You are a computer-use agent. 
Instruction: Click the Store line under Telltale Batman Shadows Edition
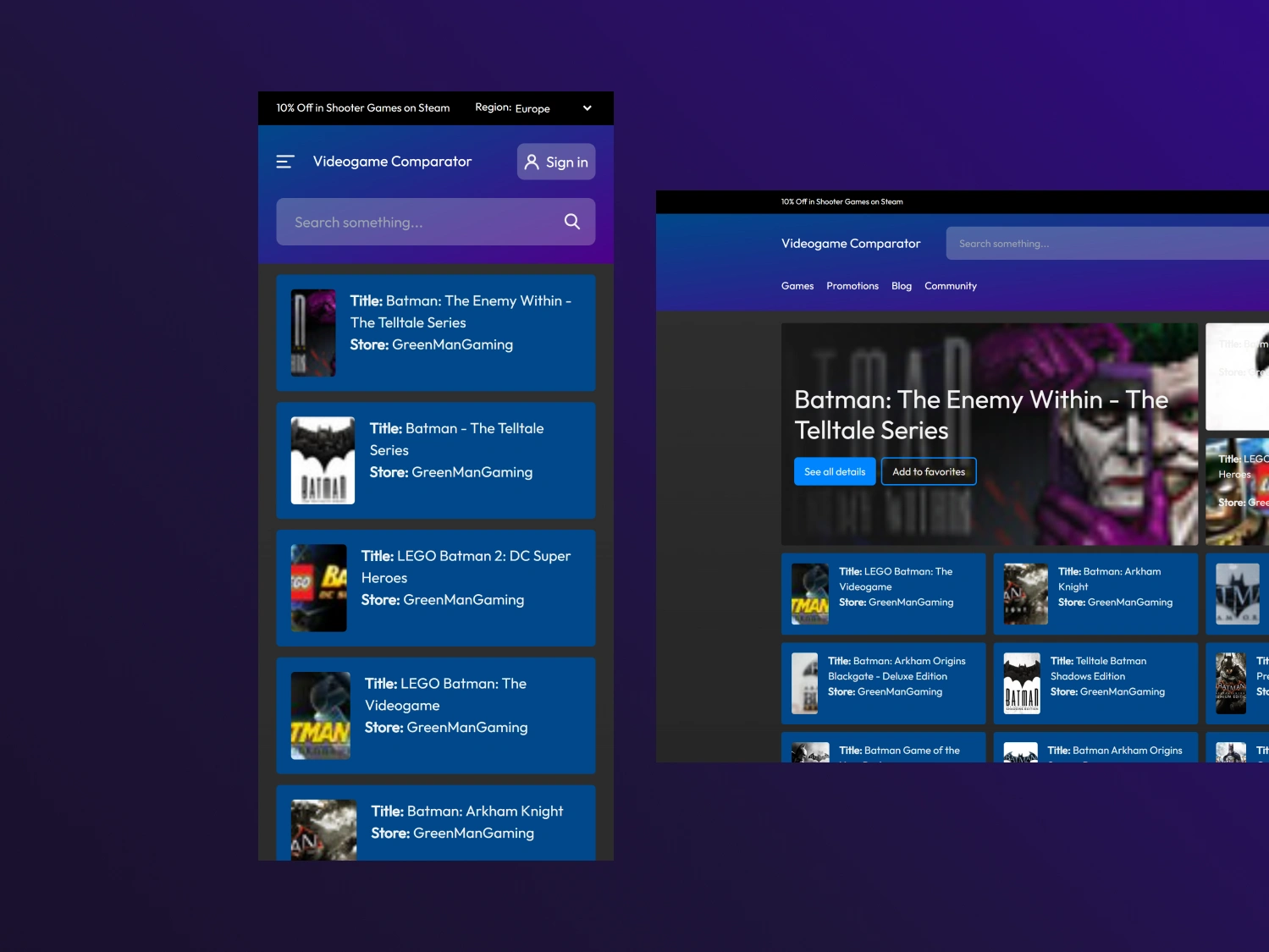click(x=1107, y=692)
